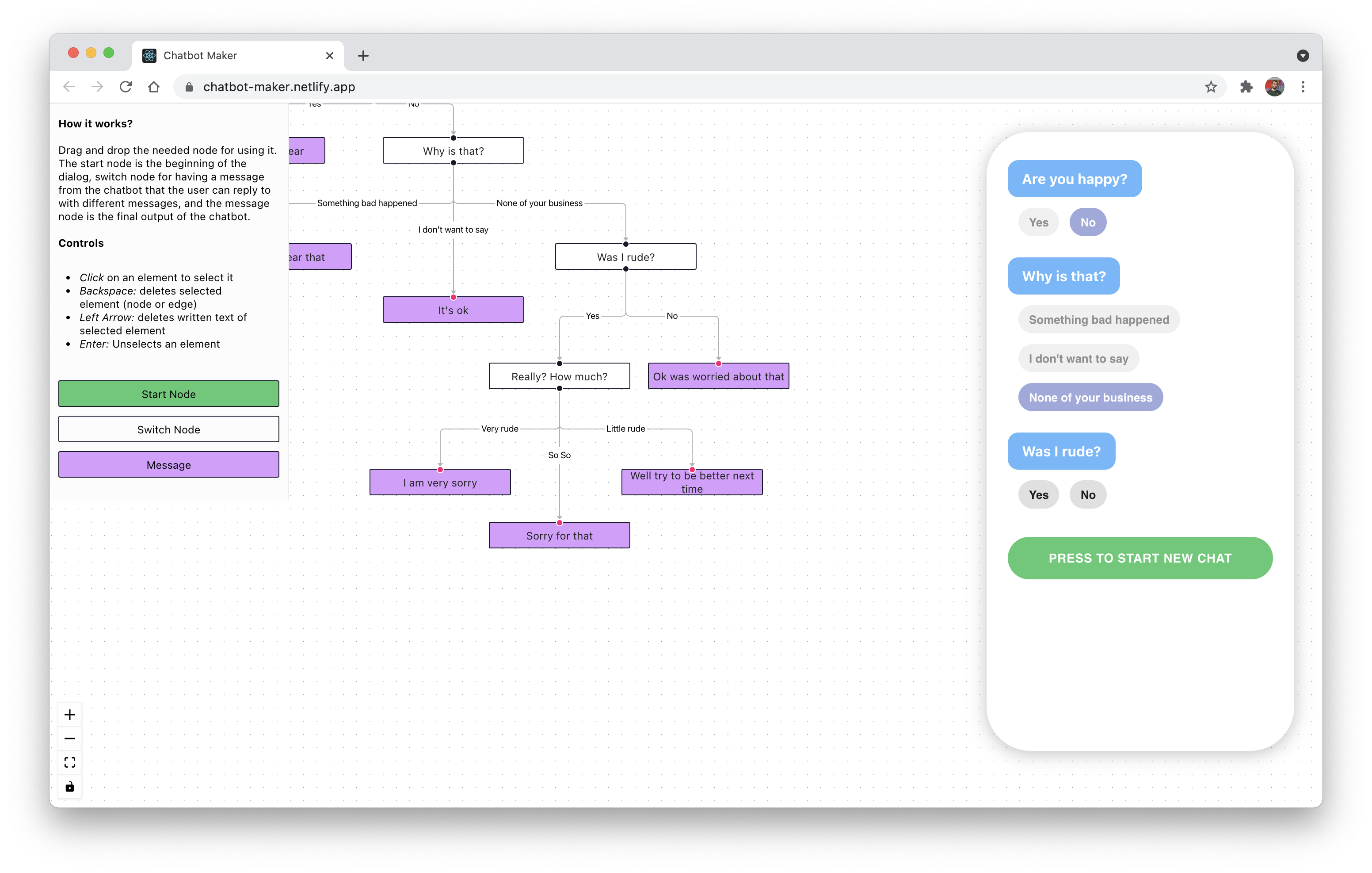Open the new tab plus button

(363, 55)
